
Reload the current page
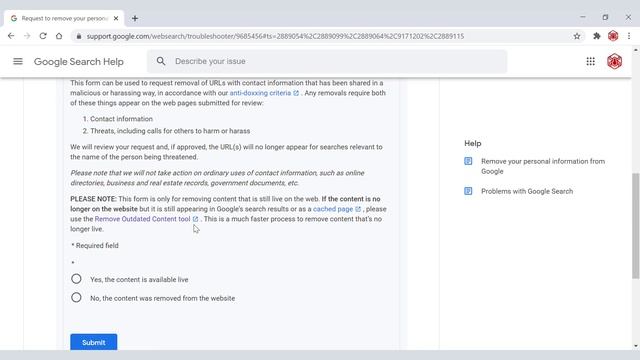[43, 36]
